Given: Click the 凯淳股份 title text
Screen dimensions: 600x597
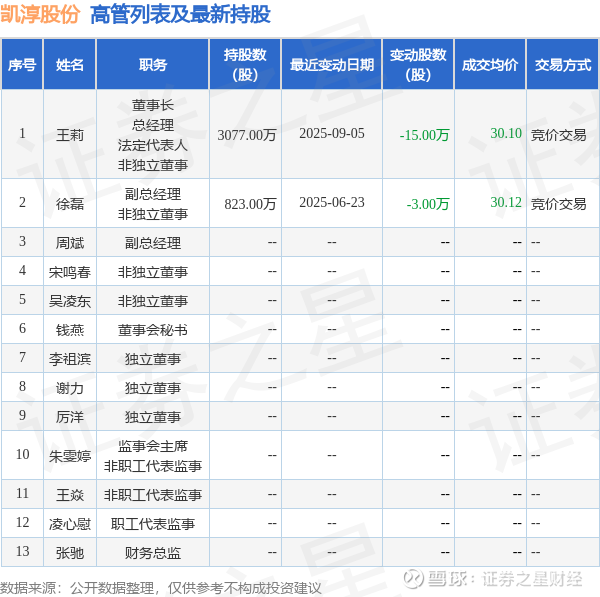Looking at the screenshot, I should coord(41,14).
